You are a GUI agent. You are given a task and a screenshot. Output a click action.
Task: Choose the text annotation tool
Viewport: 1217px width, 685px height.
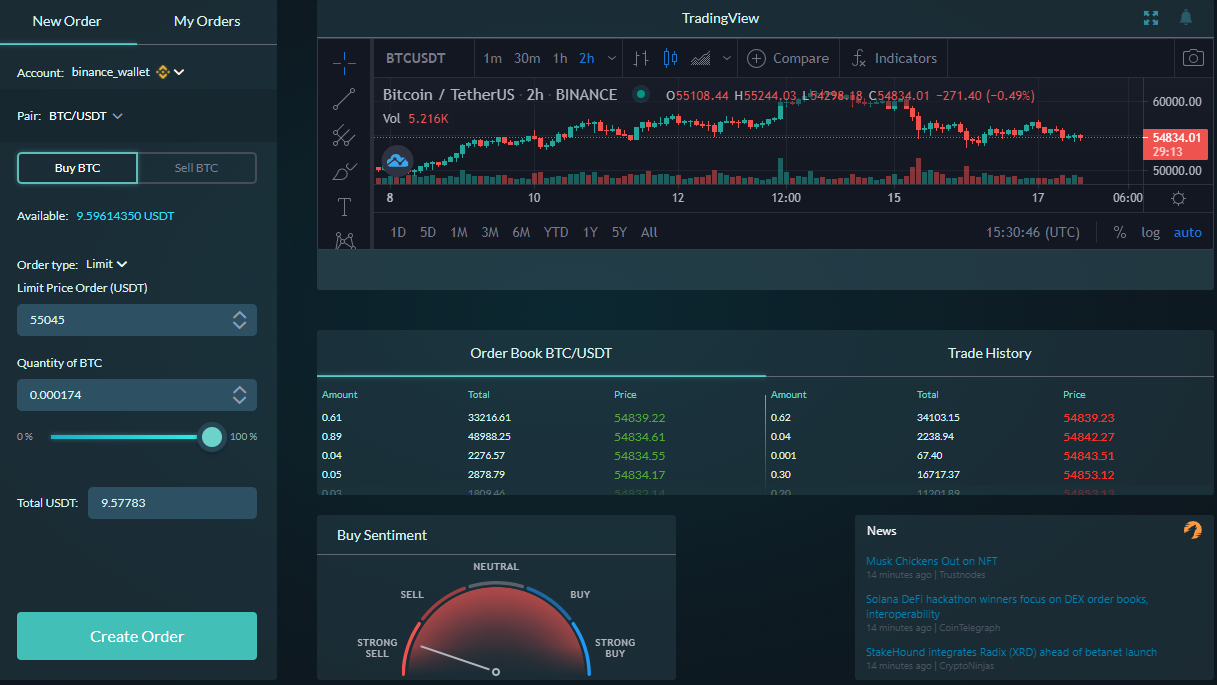tap(344, 207)
